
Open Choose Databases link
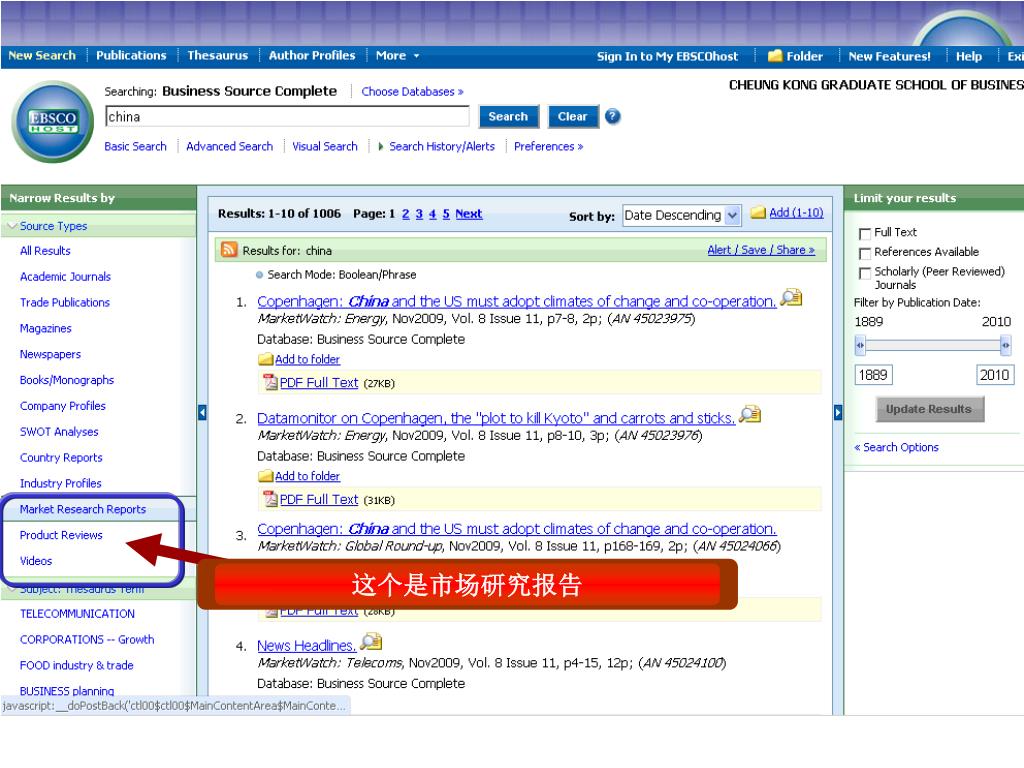pyautogui.click(x=412, y=91)
